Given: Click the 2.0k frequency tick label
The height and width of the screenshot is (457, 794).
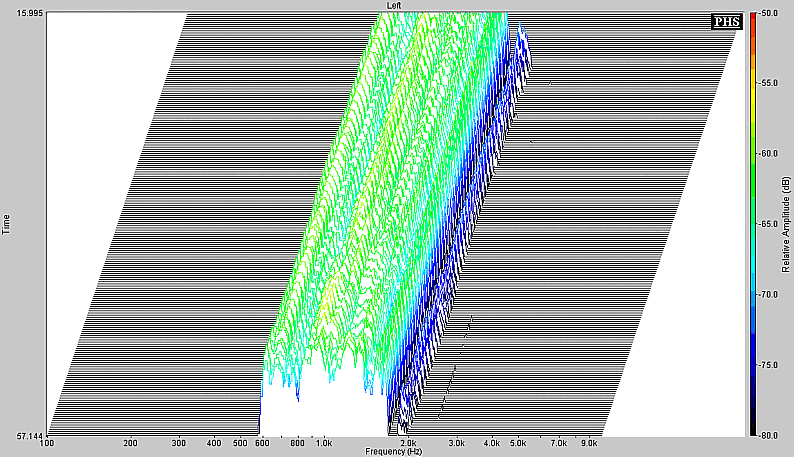Looking at the screenshot, I should tap(407, 442).
